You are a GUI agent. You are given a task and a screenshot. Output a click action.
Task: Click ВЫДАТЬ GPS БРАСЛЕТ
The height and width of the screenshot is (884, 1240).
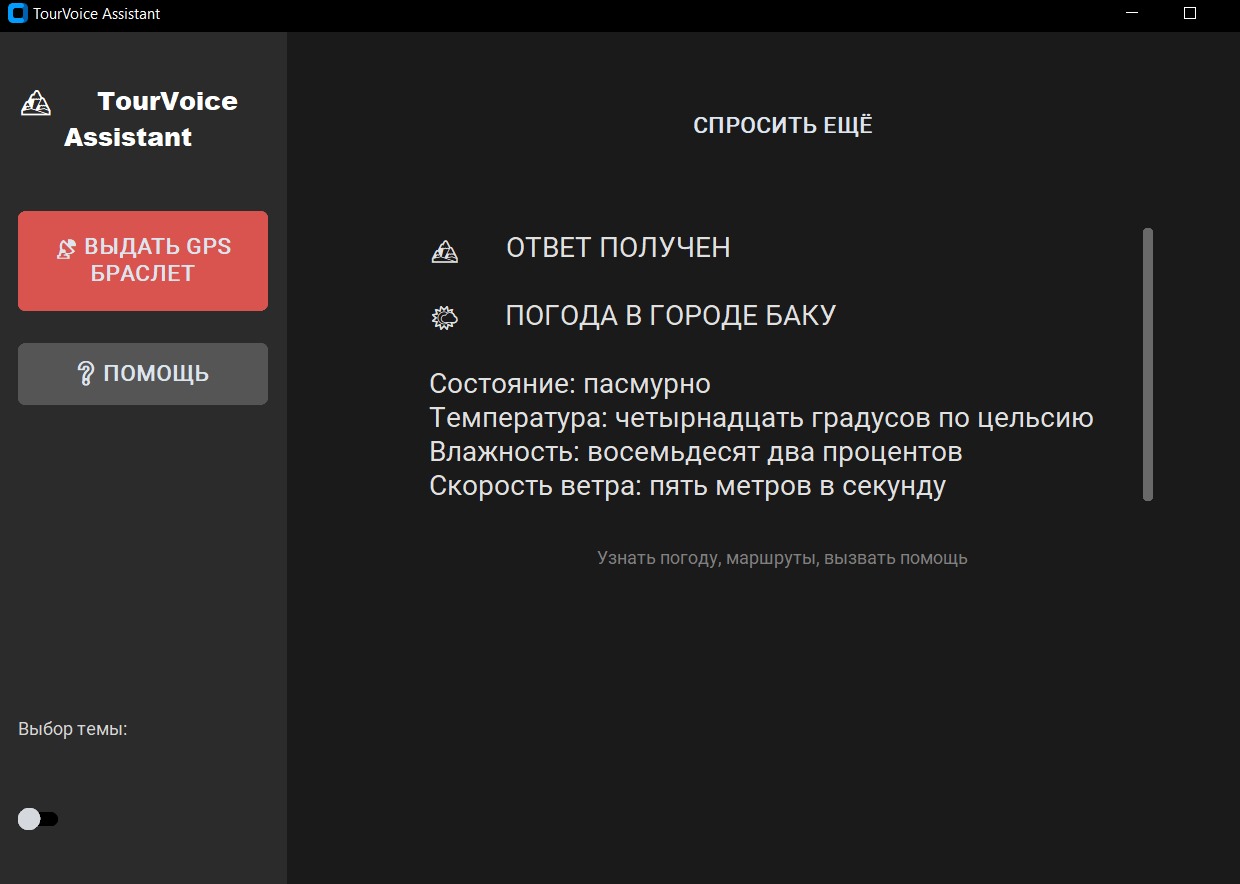(x=142, y=260)
